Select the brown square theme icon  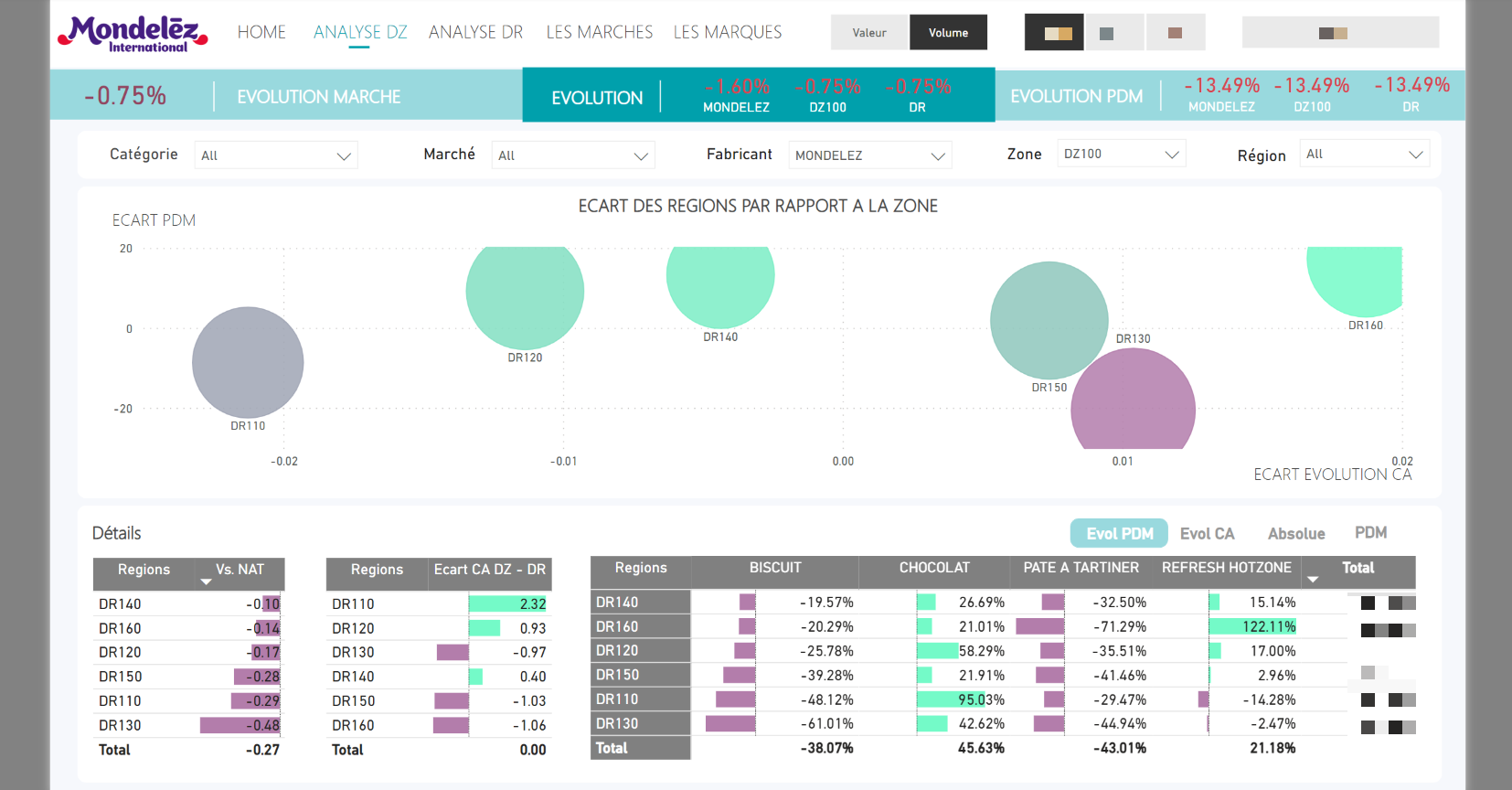(x=1175, y=33)
